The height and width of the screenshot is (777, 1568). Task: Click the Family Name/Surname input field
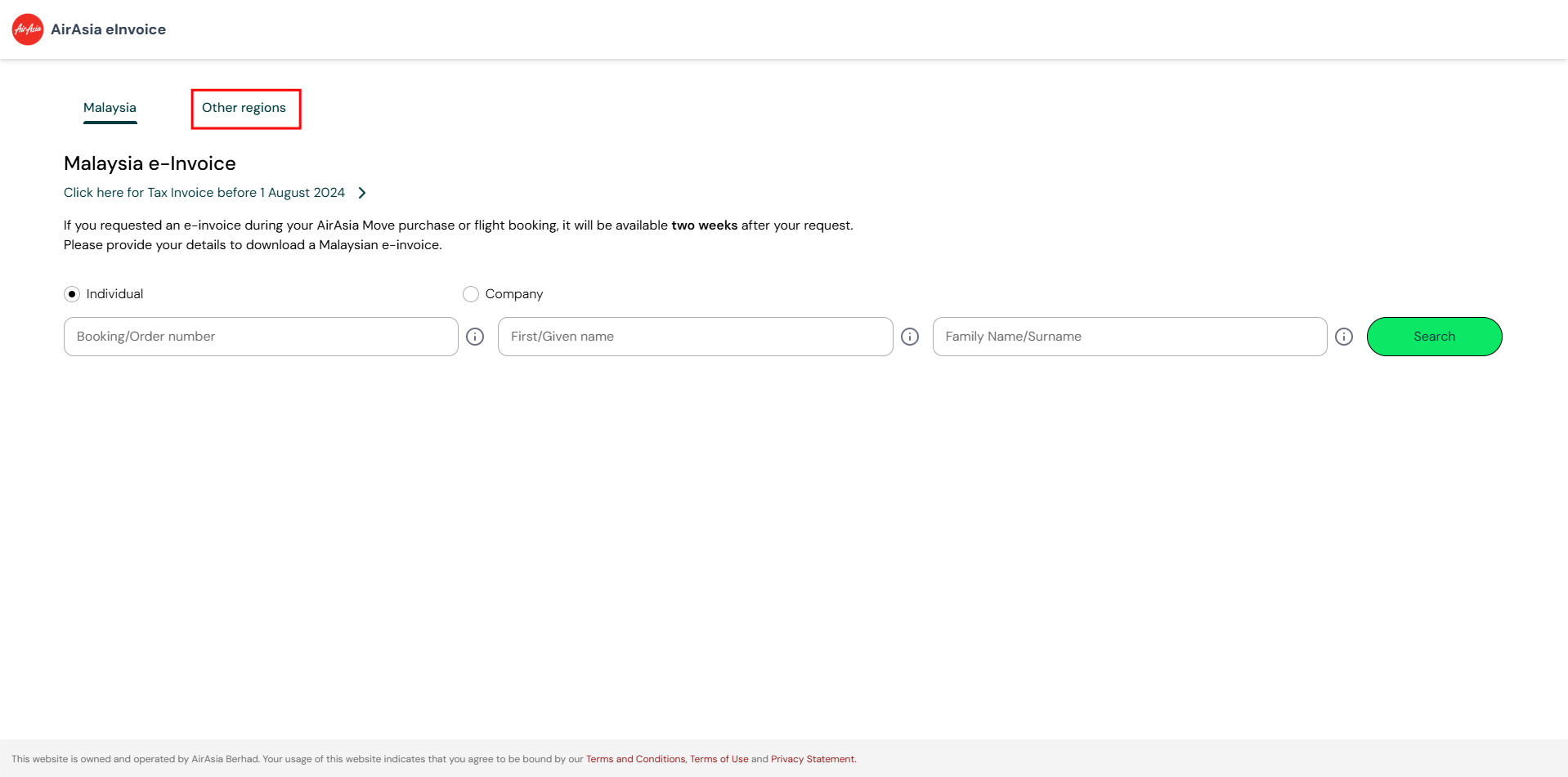[x=1129, y=336]
